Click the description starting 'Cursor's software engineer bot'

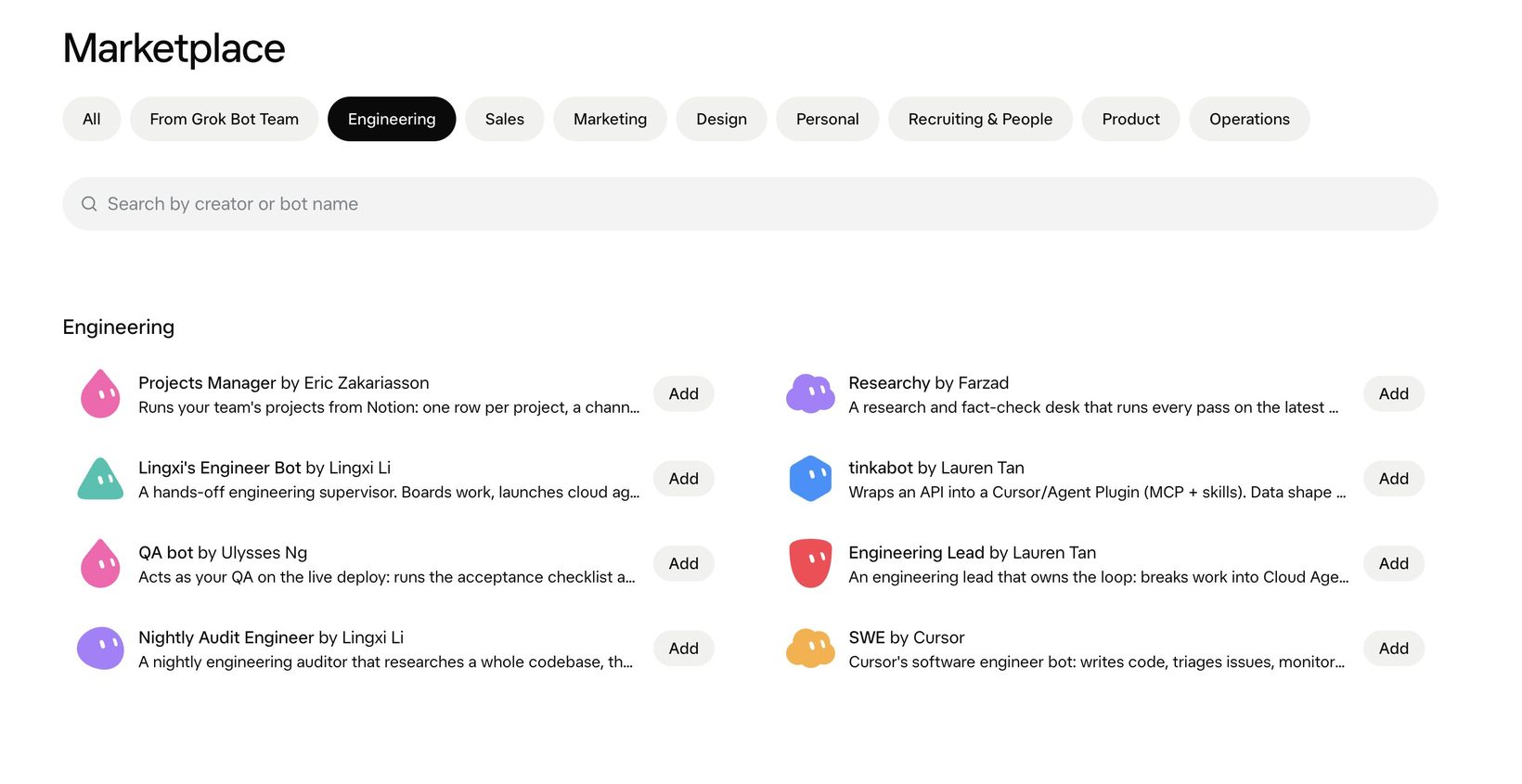[1097, 662]
